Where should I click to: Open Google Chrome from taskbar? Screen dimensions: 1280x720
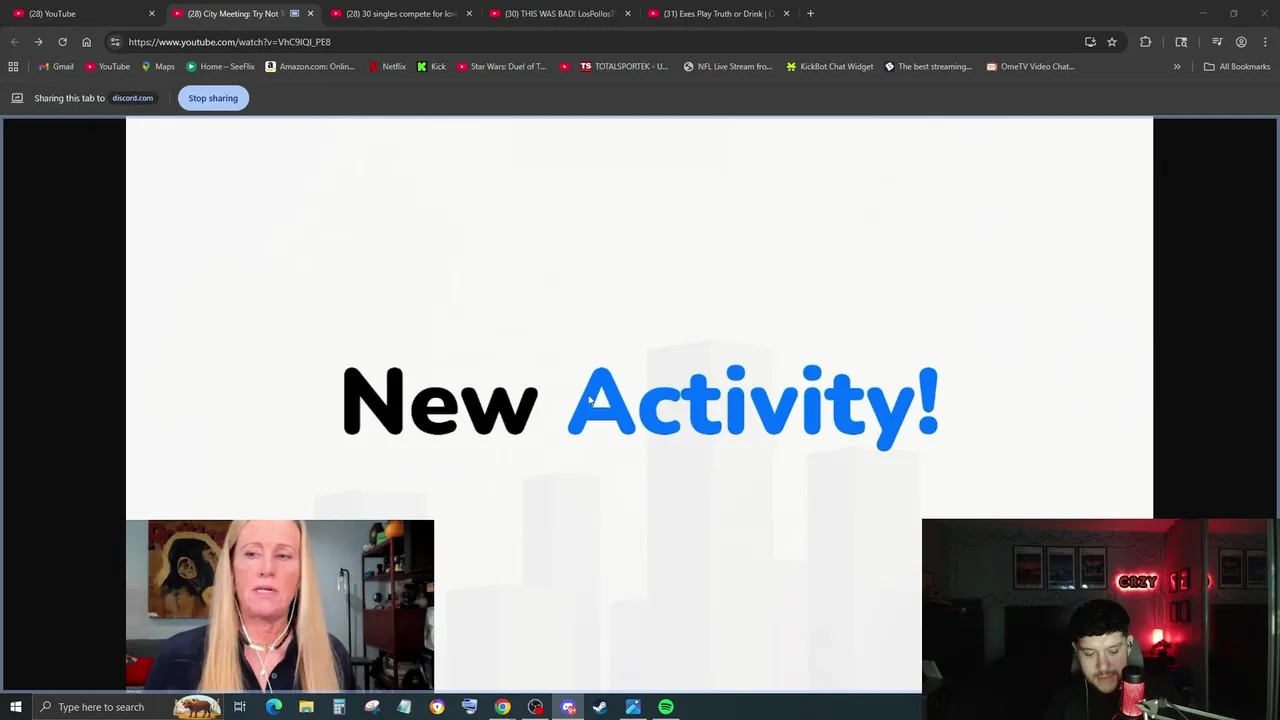502,707
